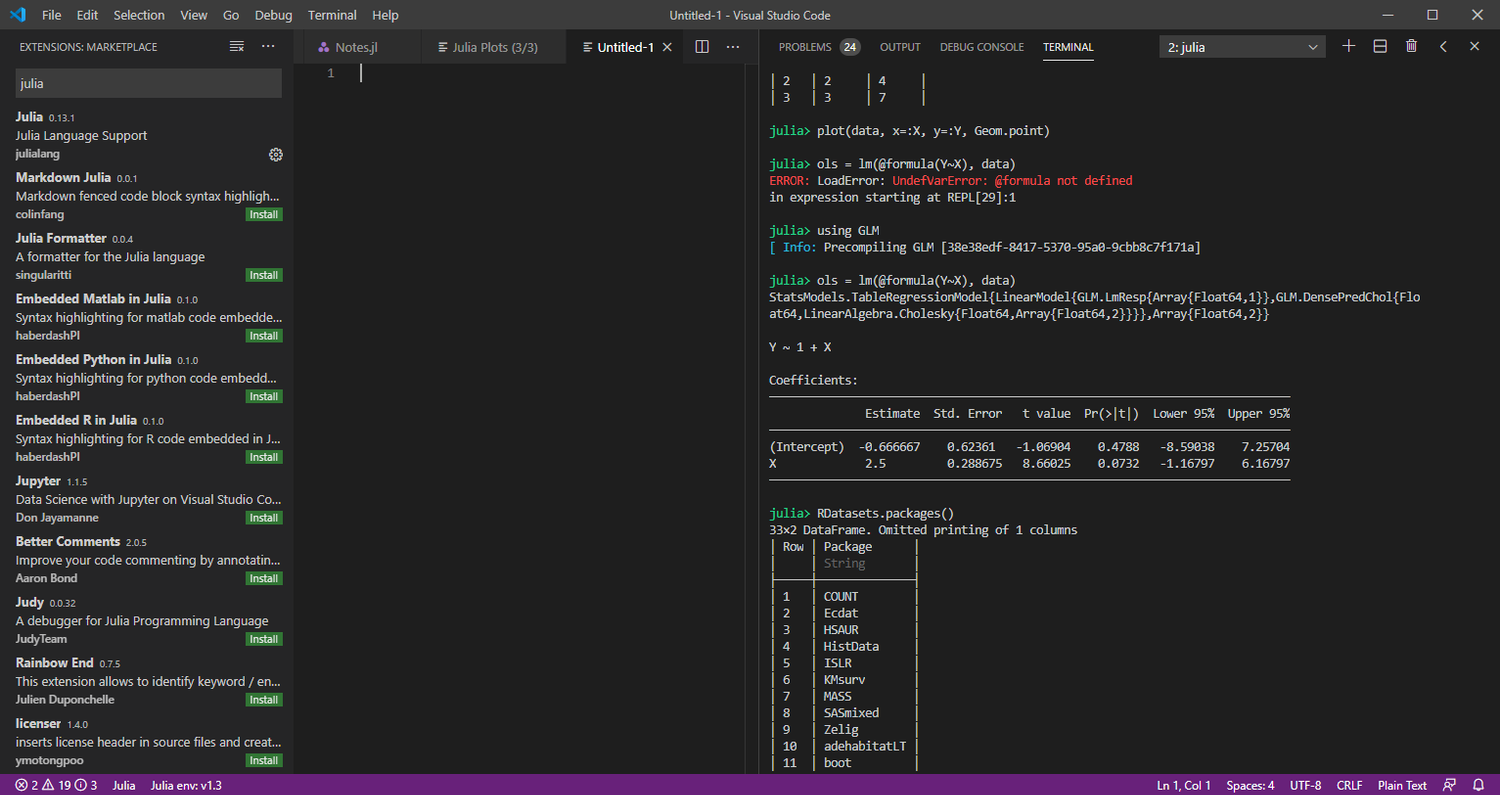Install the Jupyter extension

(x=264, y=518)
